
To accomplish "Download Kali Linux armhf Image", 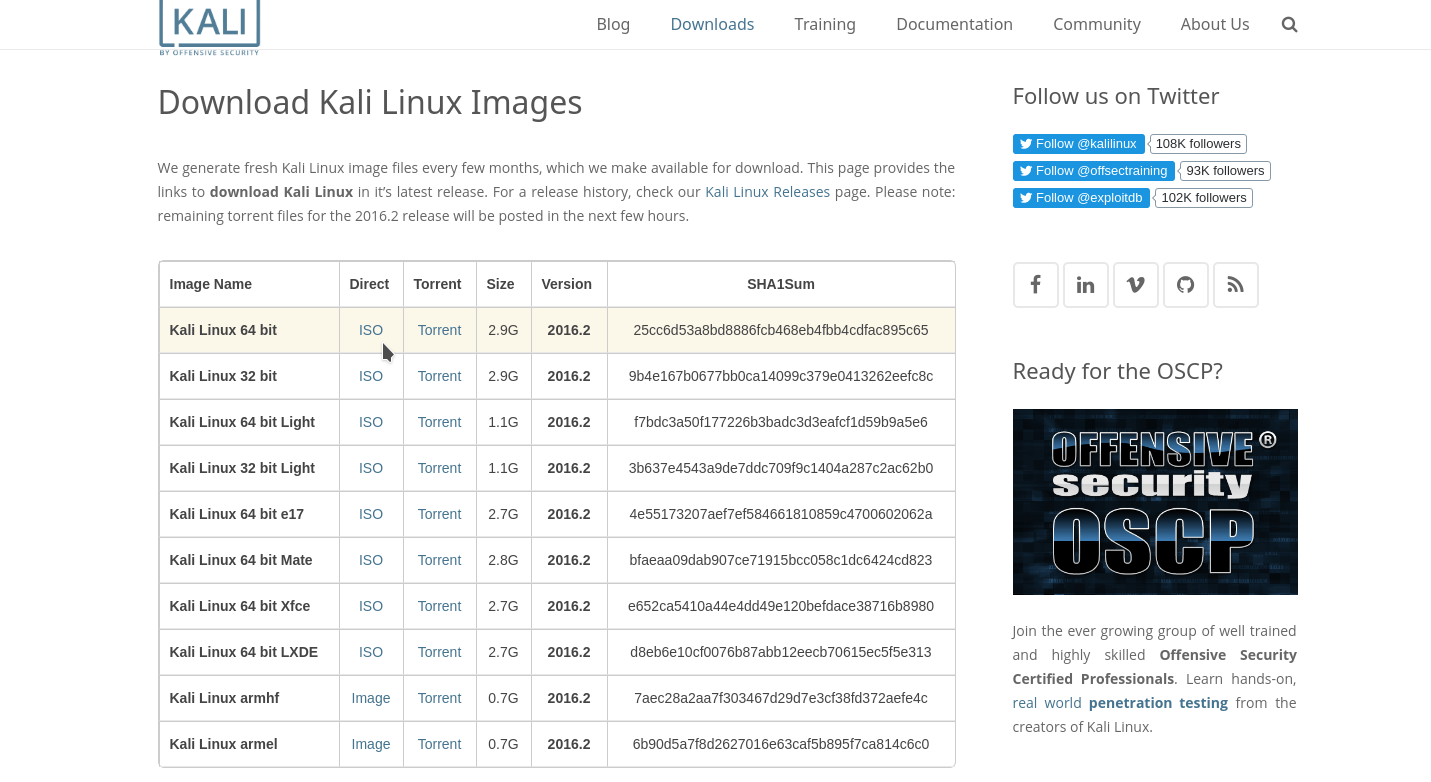I will [370, 698].
